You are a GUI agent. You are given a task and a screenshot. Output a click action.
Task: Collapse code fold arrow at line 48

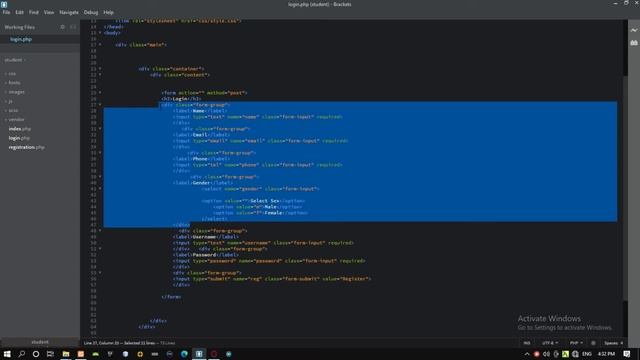click(x=100, y=231)
